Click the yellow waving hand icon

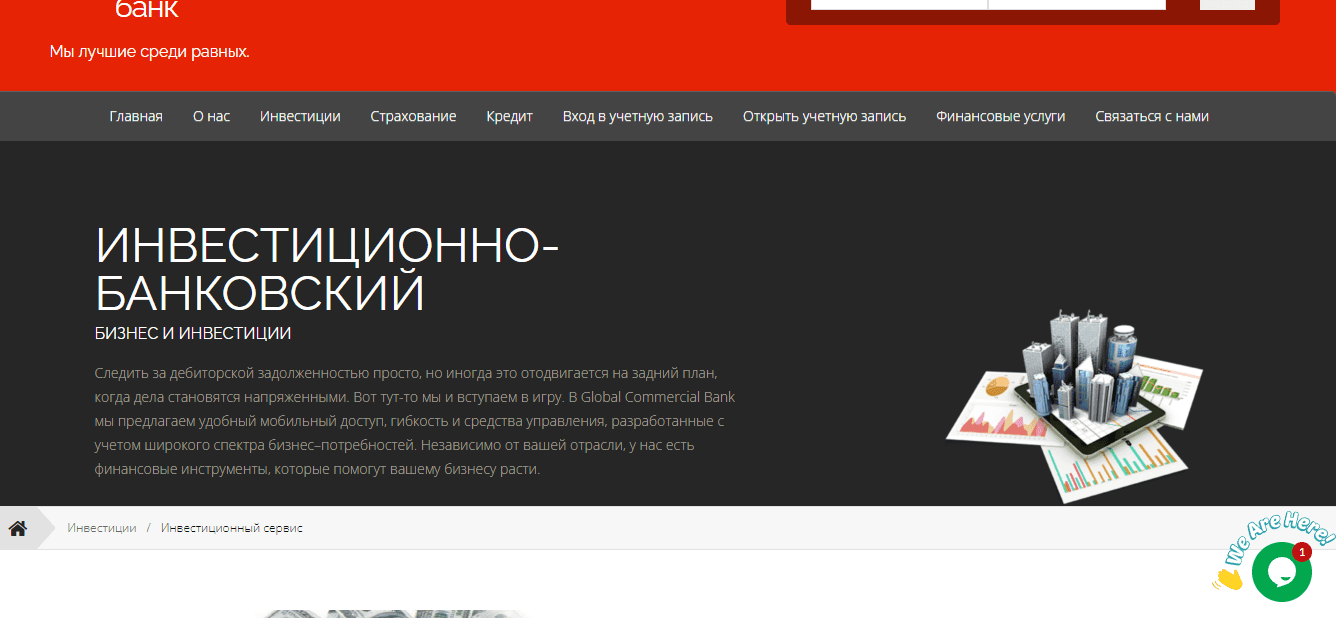pyautogui.click(x=1227, y=577)
